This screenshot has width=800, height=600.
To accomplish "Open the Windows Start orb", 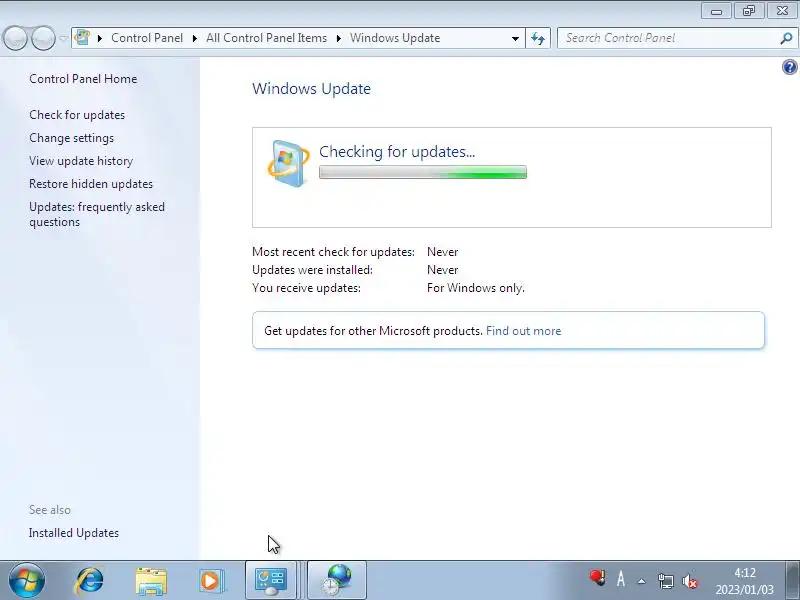I will tap(27, 581).
